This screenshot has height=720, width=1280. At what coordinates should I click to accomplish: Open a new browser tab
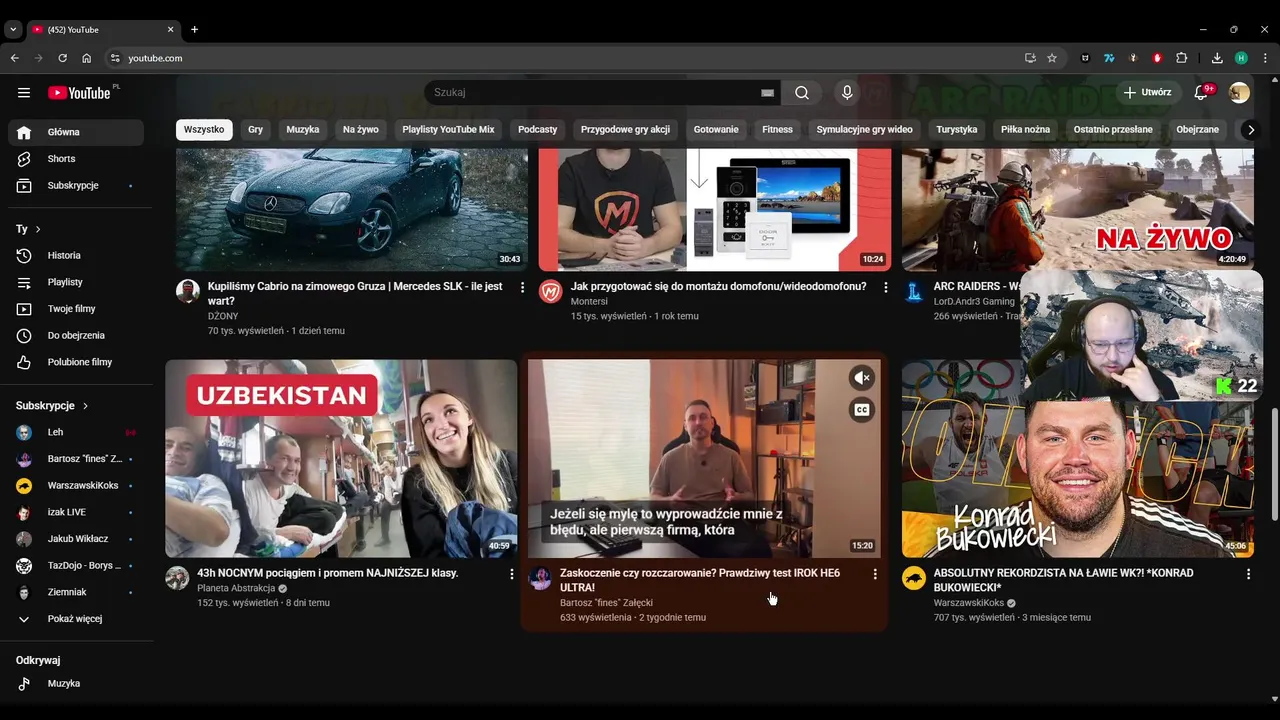pos(194,29)
